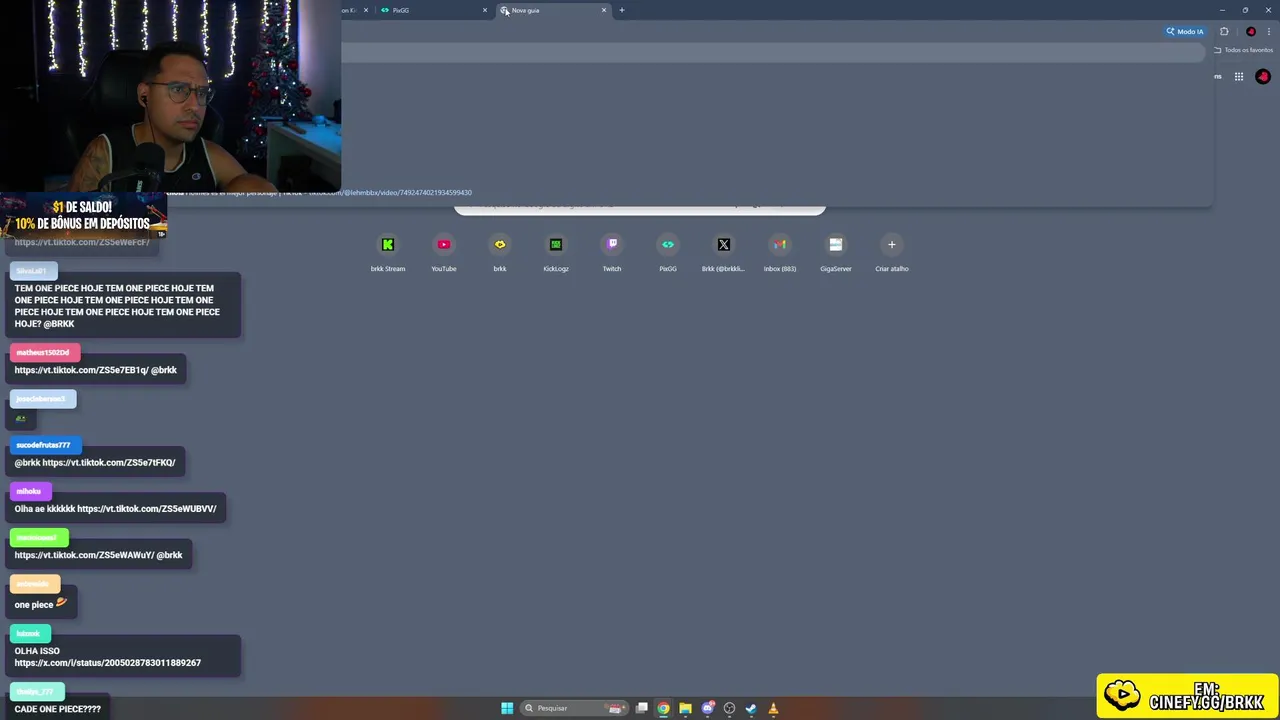Open OBS Studio from taskbar
1280x720 pixels.
(x=729, y=708)
